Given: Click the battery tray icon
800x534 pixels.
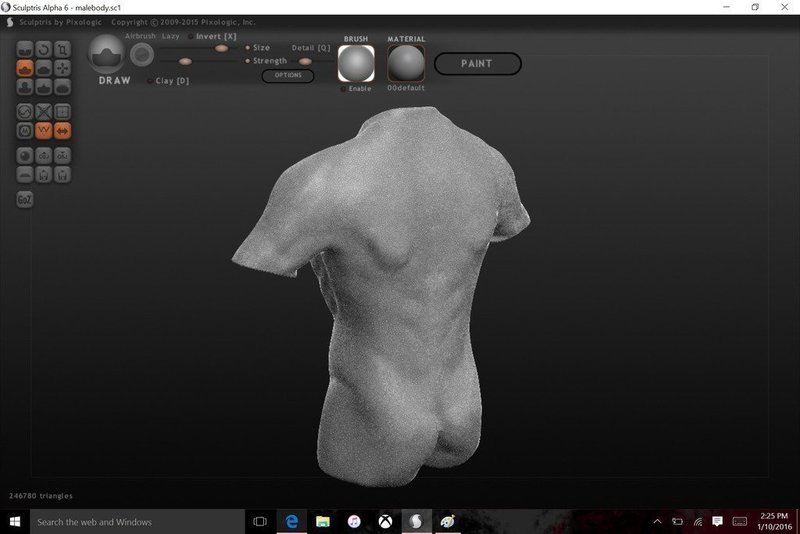Looking at the screenshot, I should click(x=678, y=521).
